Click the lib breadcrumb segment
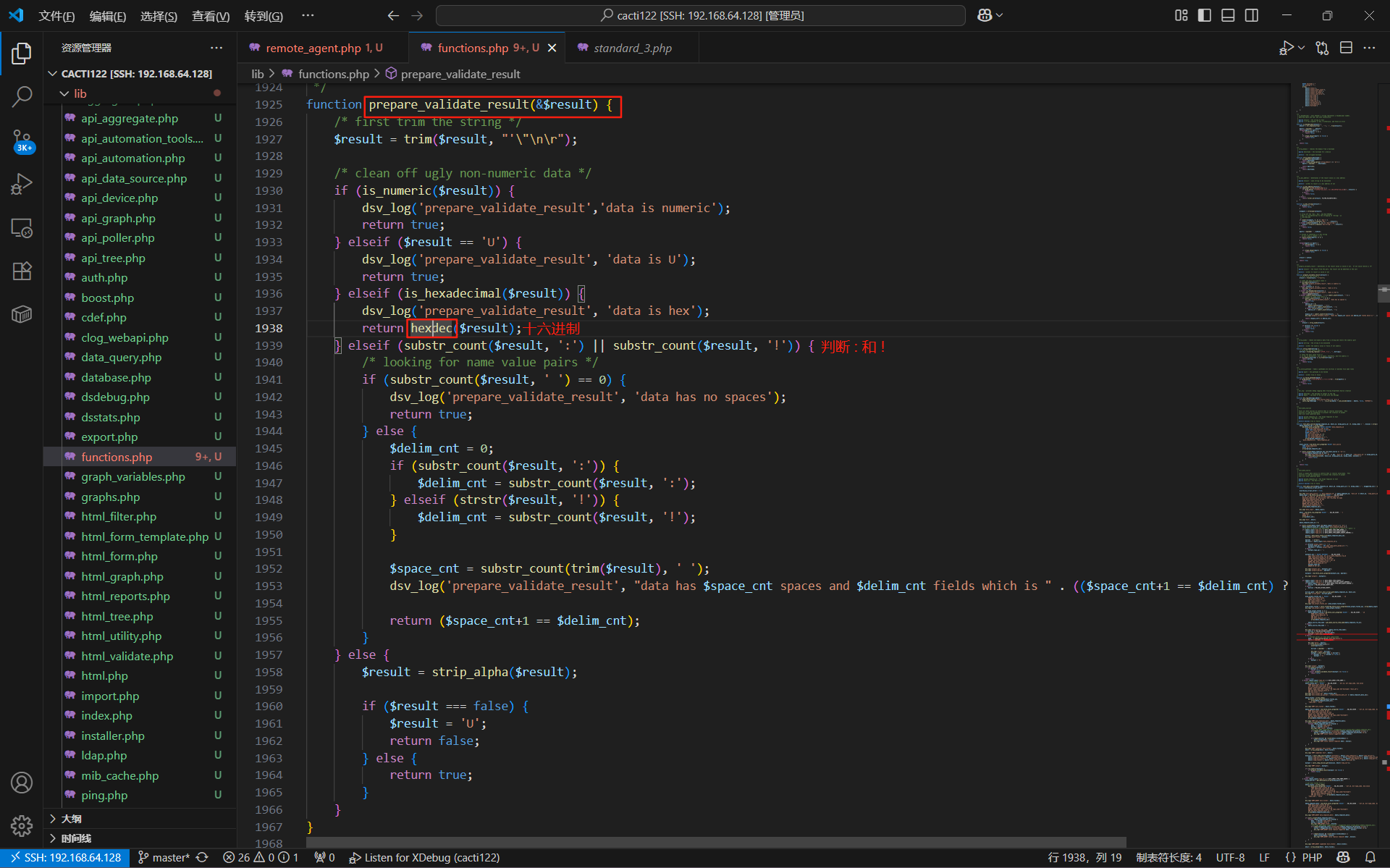This screenshot has height=868, width=1390. pos(258,74)
